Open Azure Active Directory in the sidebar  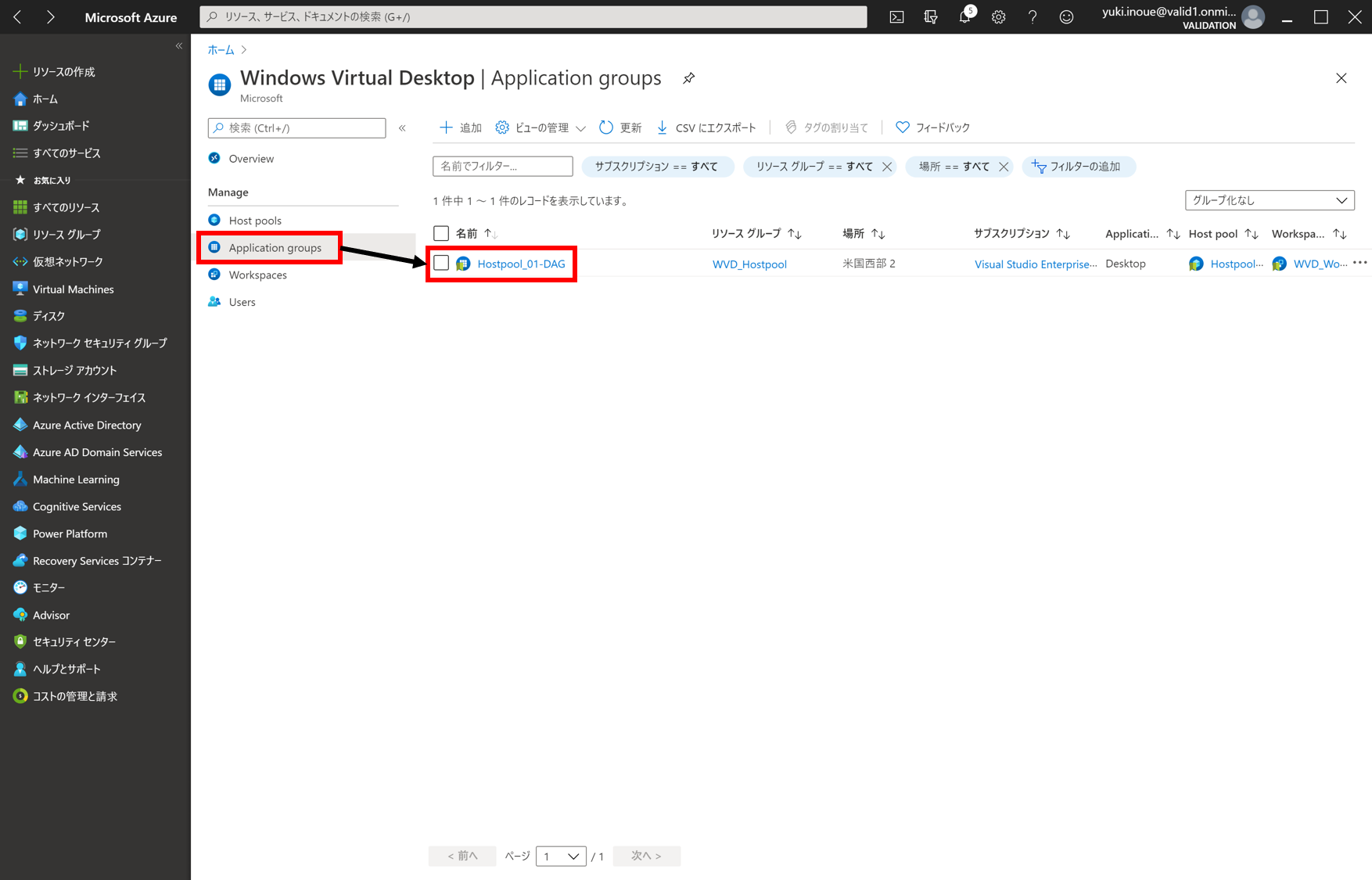[87, 426]
